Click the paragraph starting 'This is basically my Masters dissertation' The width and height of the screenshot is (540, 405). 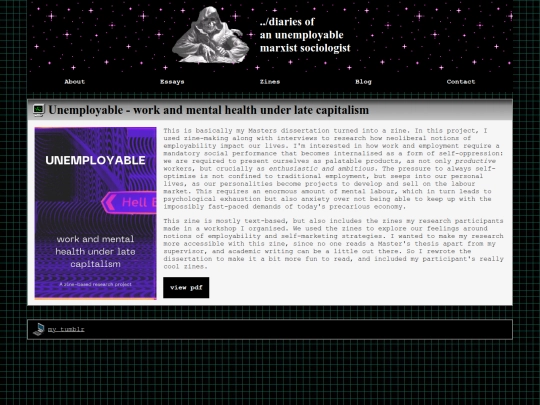pyautogui.click(x=333, y=168)
